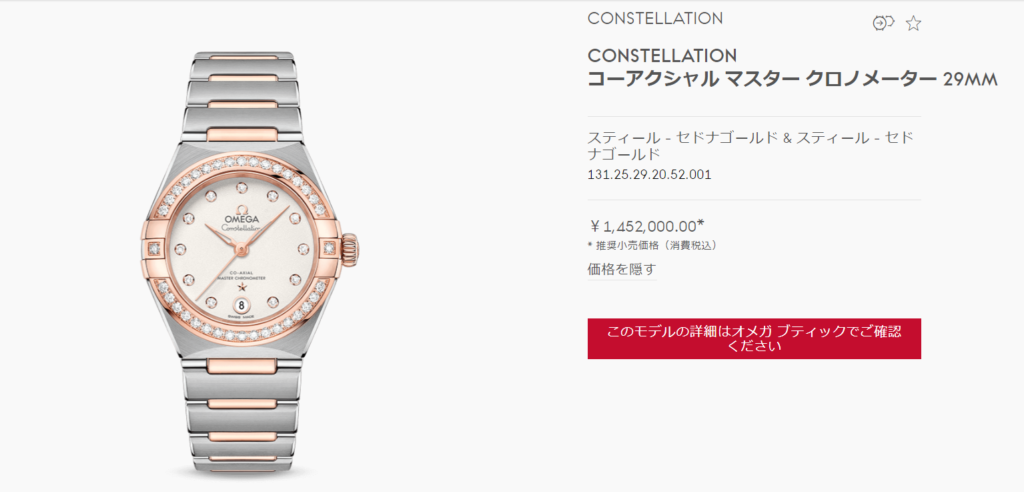Click the red オメガ ブティック confirmation button
Viewport: 1024px width, 492px height.
click(x=754, y=338)
